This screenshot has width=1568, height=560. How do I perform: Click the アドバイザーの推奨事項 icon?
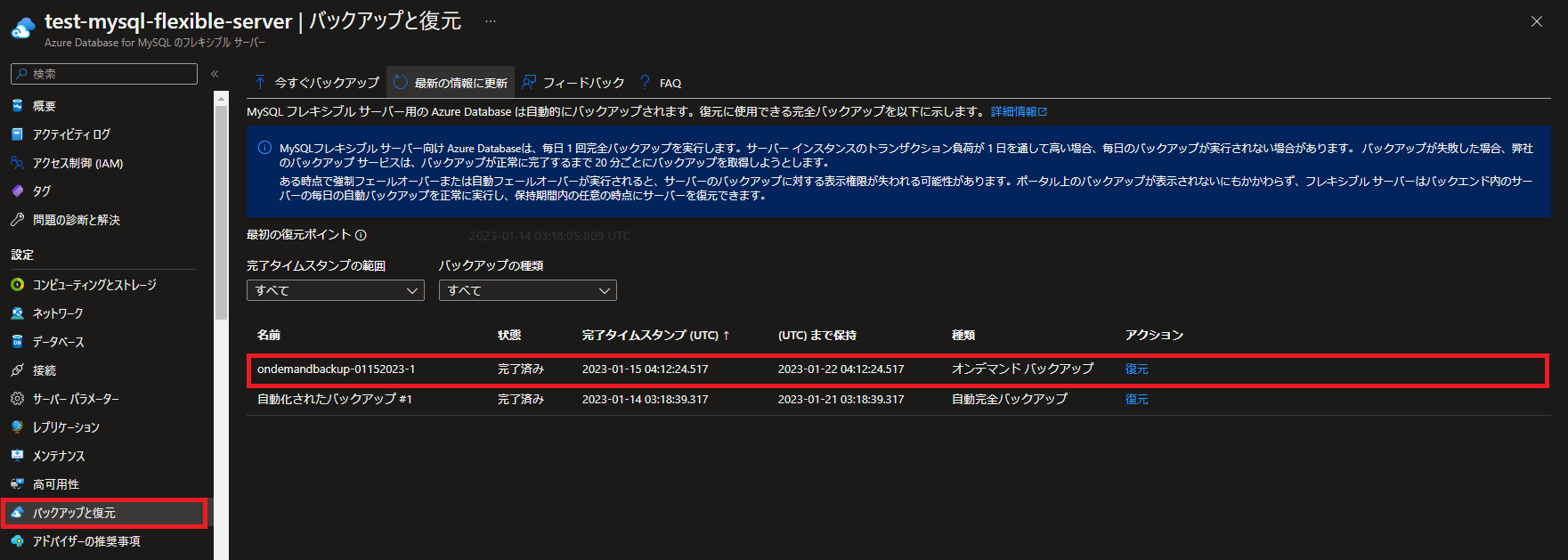click(x=17, y=541)
